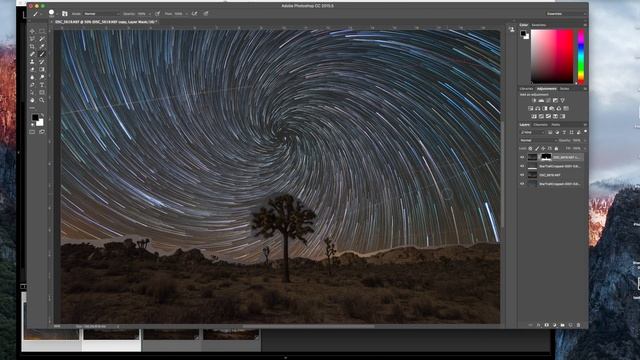
Task: Open the Color panel flyout menu
Action: [x=585, y=25]
